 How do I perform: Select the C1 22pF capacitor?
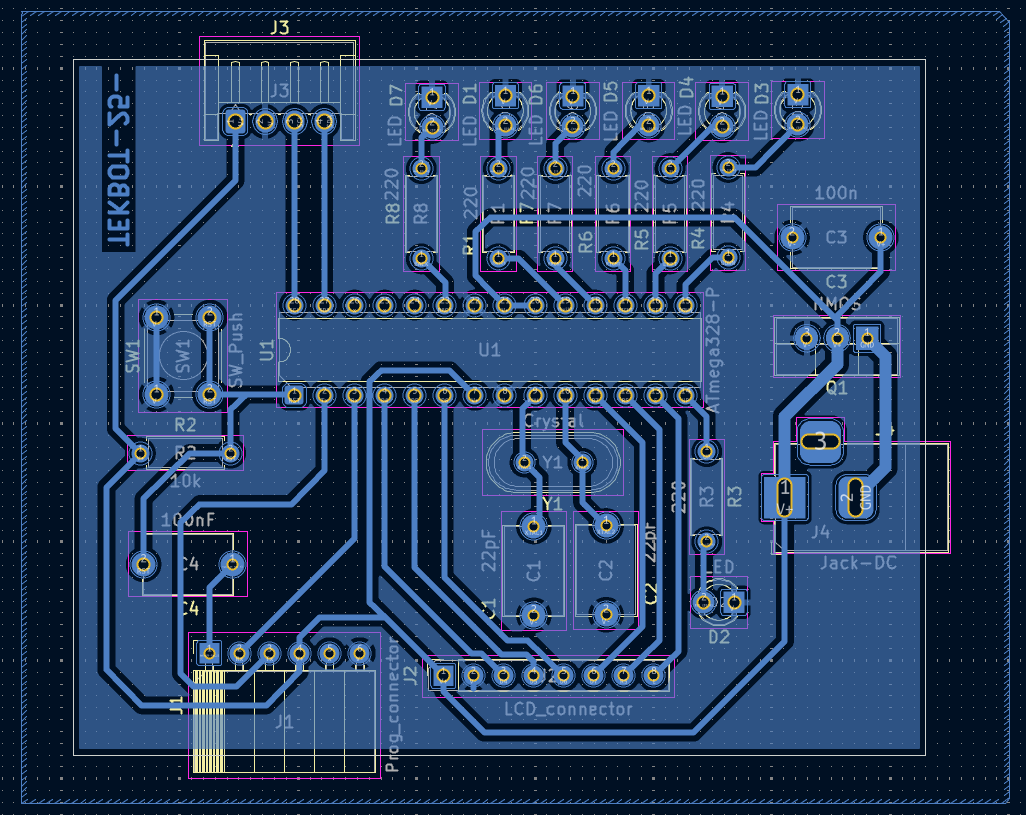pyautogui.click(x=533, y=570)
